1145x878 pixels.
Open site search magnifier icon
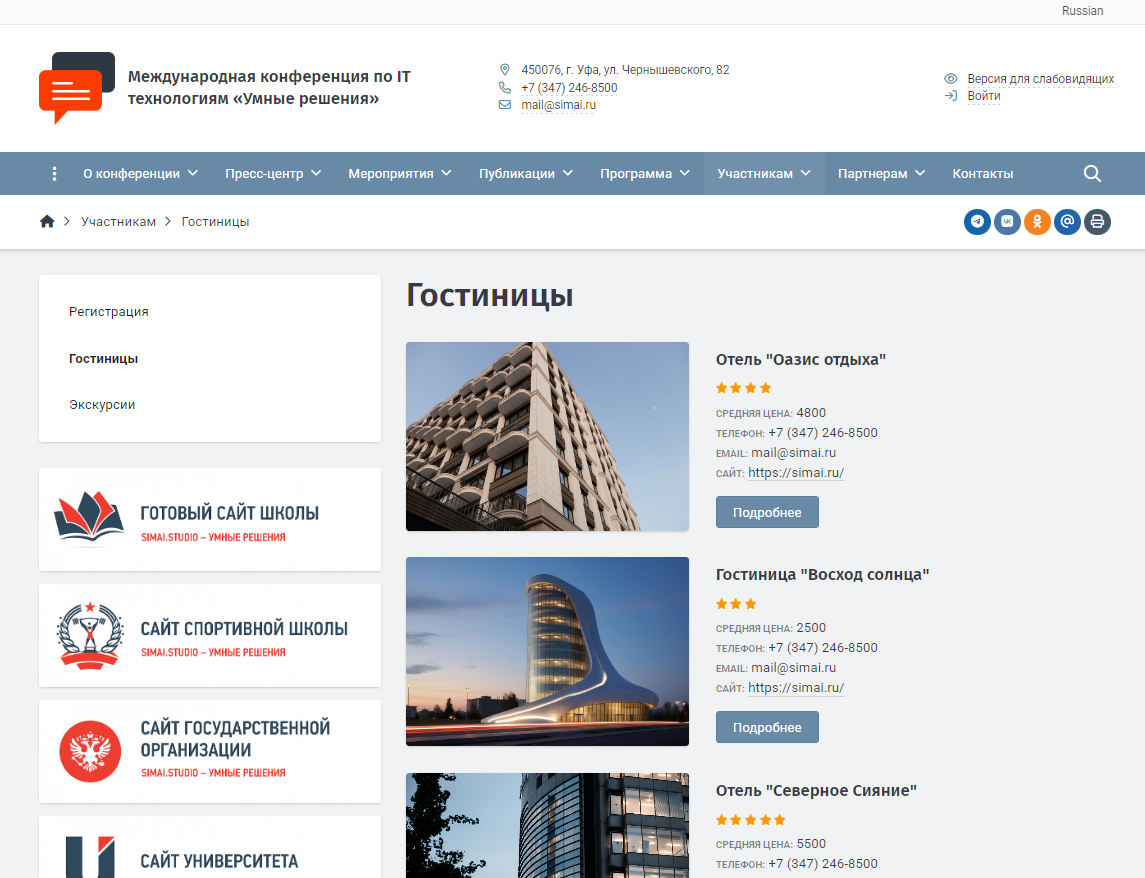(x=1092, y=174)
